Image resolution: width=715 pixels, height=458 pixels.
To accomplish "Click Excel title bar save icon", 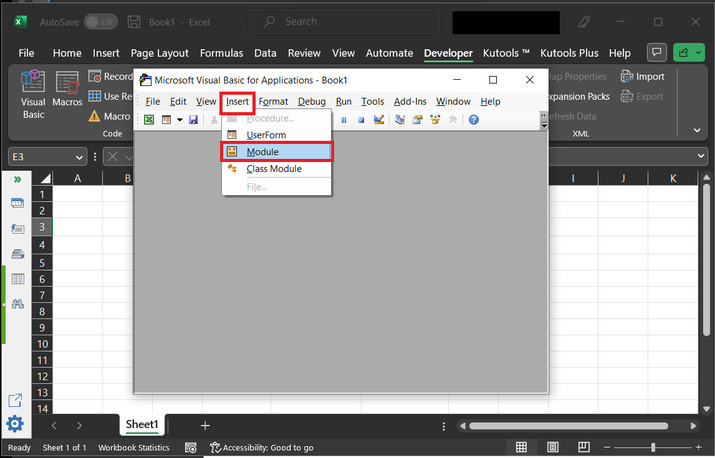I will pyautogui.click(x=134, y=22).
